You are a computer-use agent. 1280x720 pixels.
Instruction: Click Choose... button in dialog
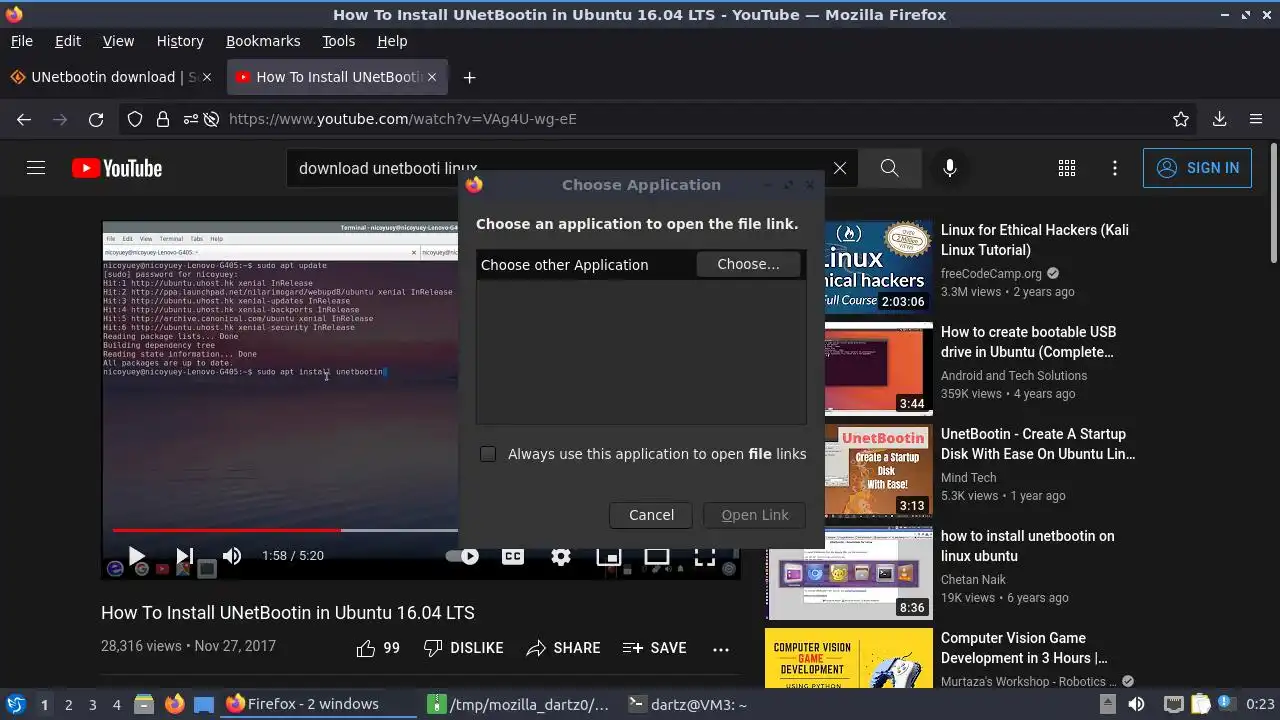click(748, 264)
